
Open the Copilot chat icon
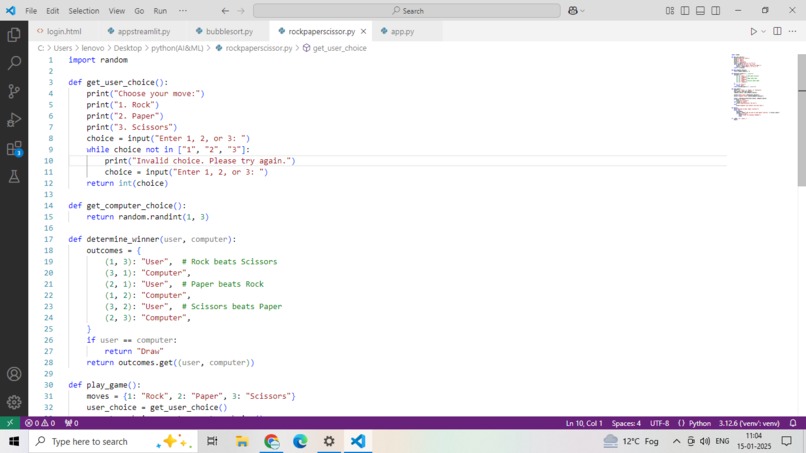tap(573, 11)
